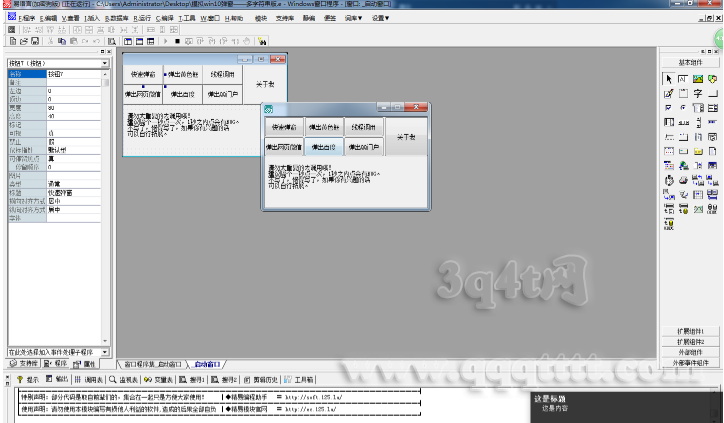The width and height of the screenshot is (724, 423).
Task: Click the first window layout view toolbar icon
Action: [x=128, y=41]
